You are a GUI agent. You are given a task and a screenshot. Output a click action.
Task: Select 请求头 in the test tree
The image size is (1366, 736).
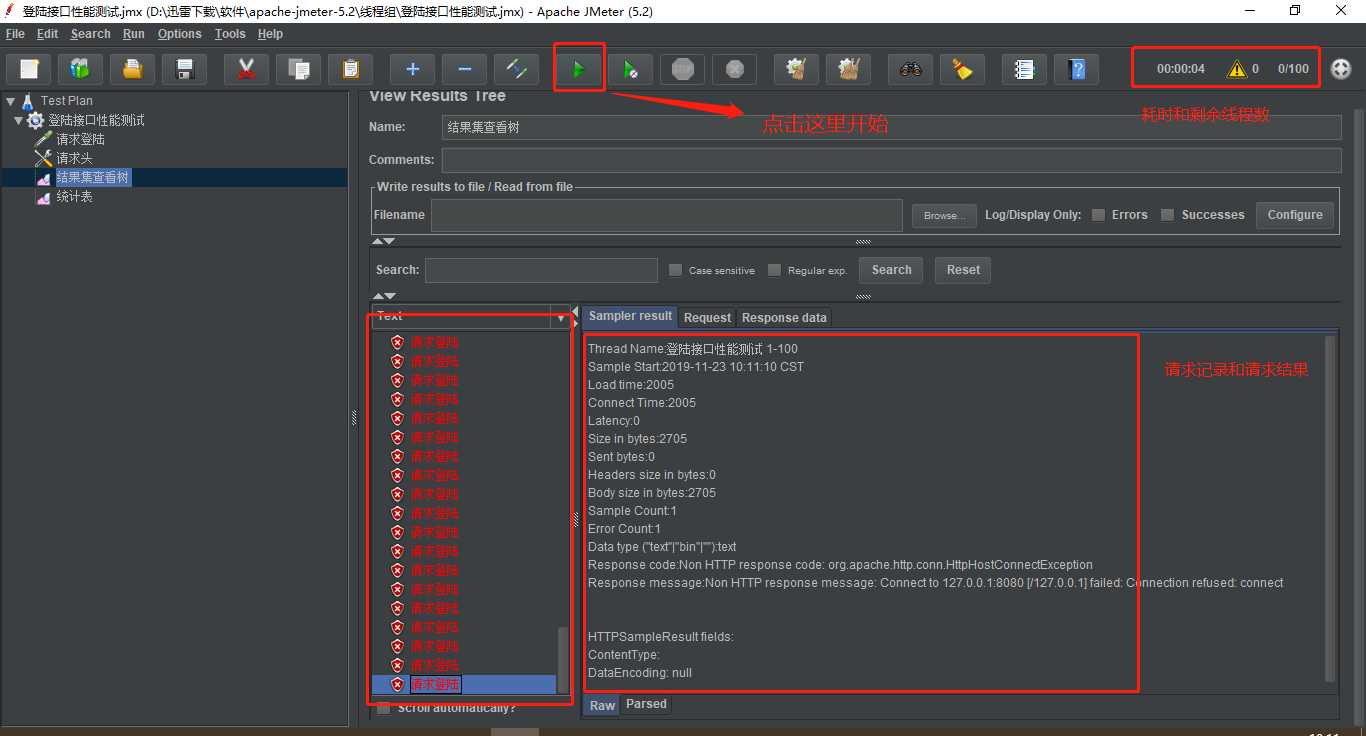click(74, 158)
